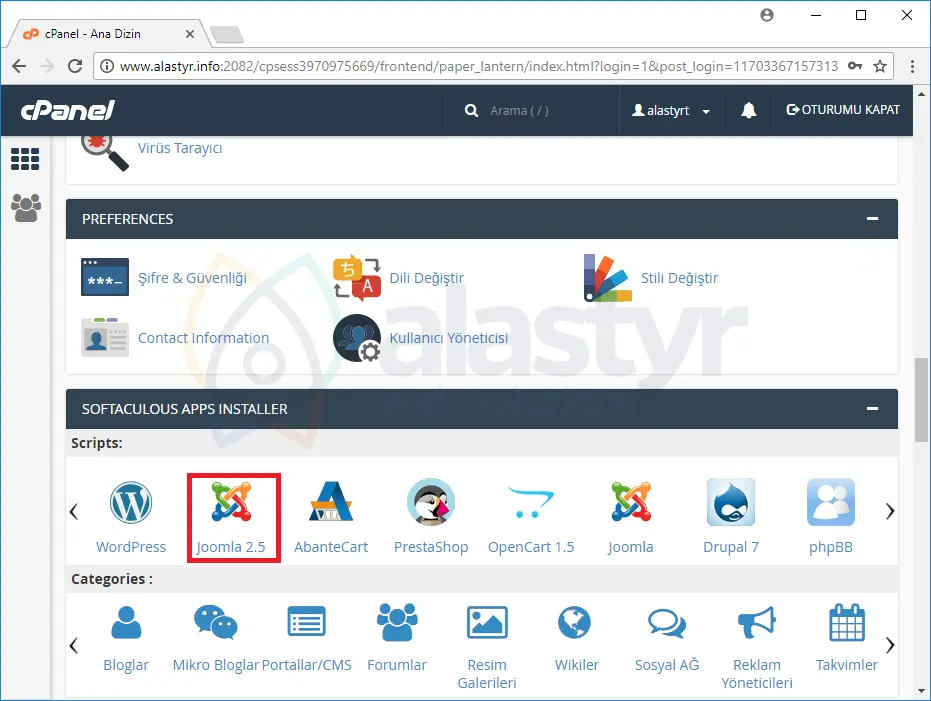Open the Takvimler calendar icon
This screenshot has height=701, width=931.
point(847,622)
